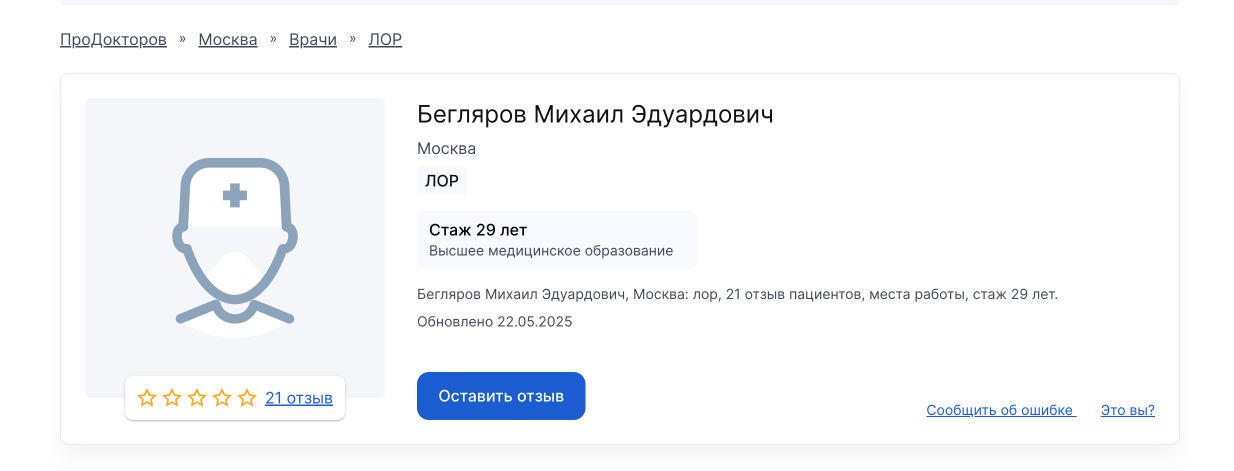Click the Бегляров Михаил Эдуардович heading
This screenshot has width=1234, height=471.
595,114
